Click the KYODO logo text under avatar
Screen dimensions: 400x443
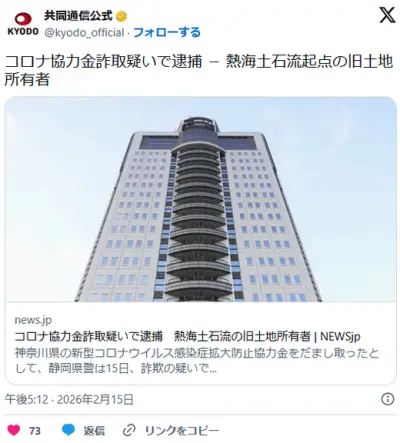(23, 31)
